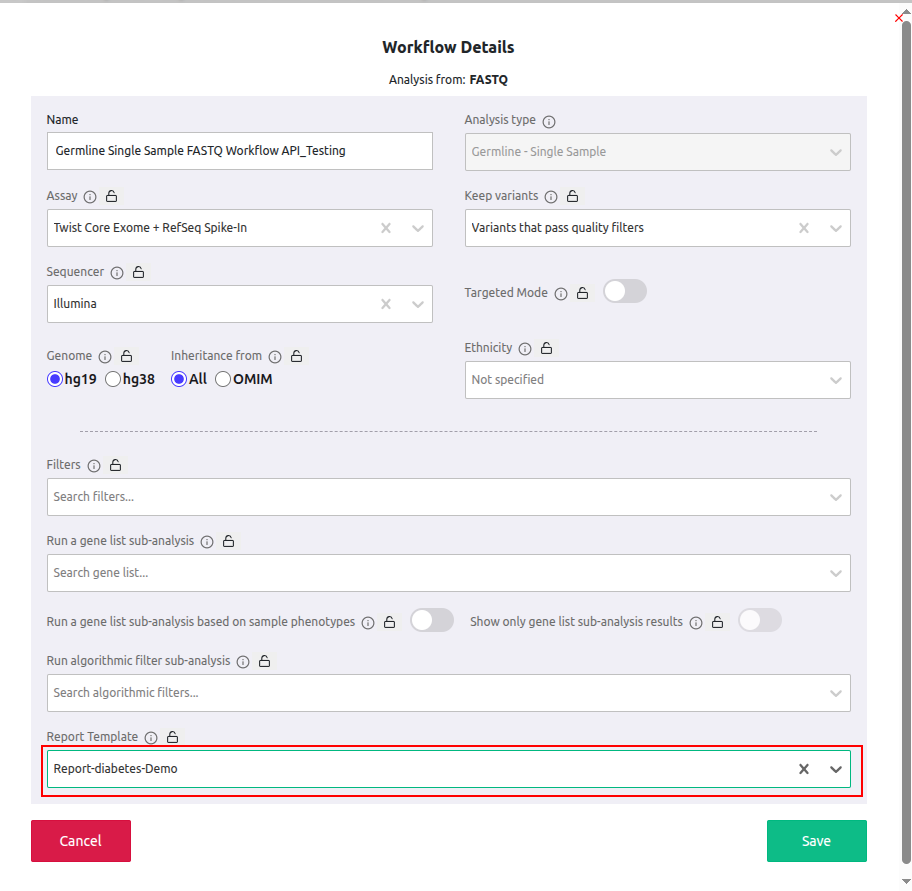Enable the Targeted Mode toggle

click(625, 291)
